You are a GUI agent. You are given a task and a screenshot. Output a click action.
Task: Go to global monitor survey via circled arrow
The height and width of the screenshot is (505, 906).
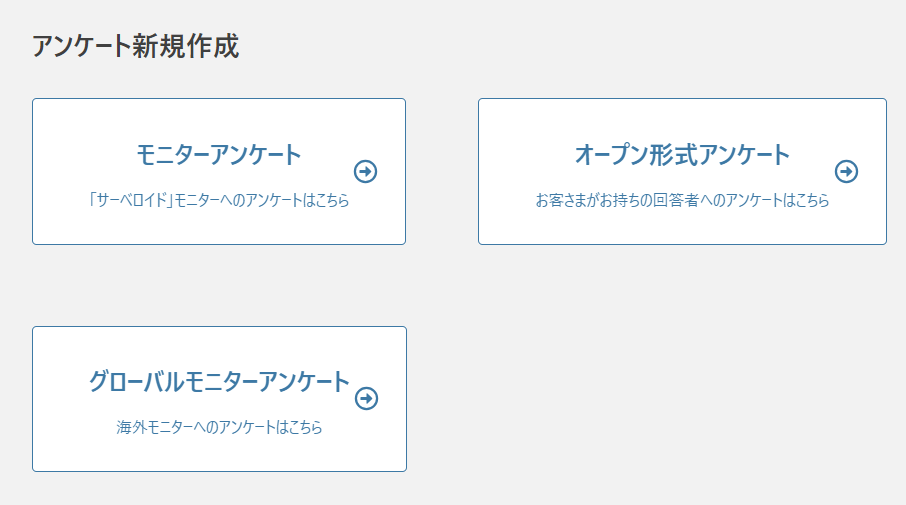pos(366,398)
